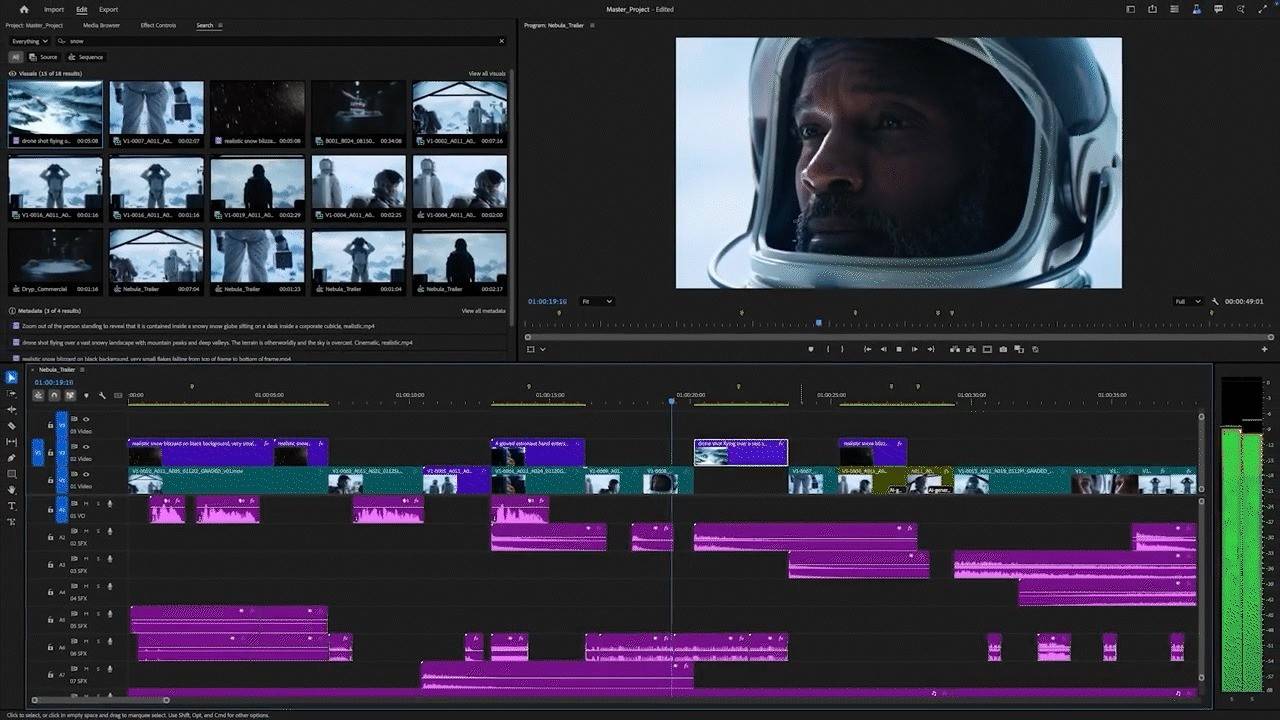Viewport: 1280px width, 720px height.
Task: Select the Razor tool in the toolbar
Action: [x=12, y=425]
